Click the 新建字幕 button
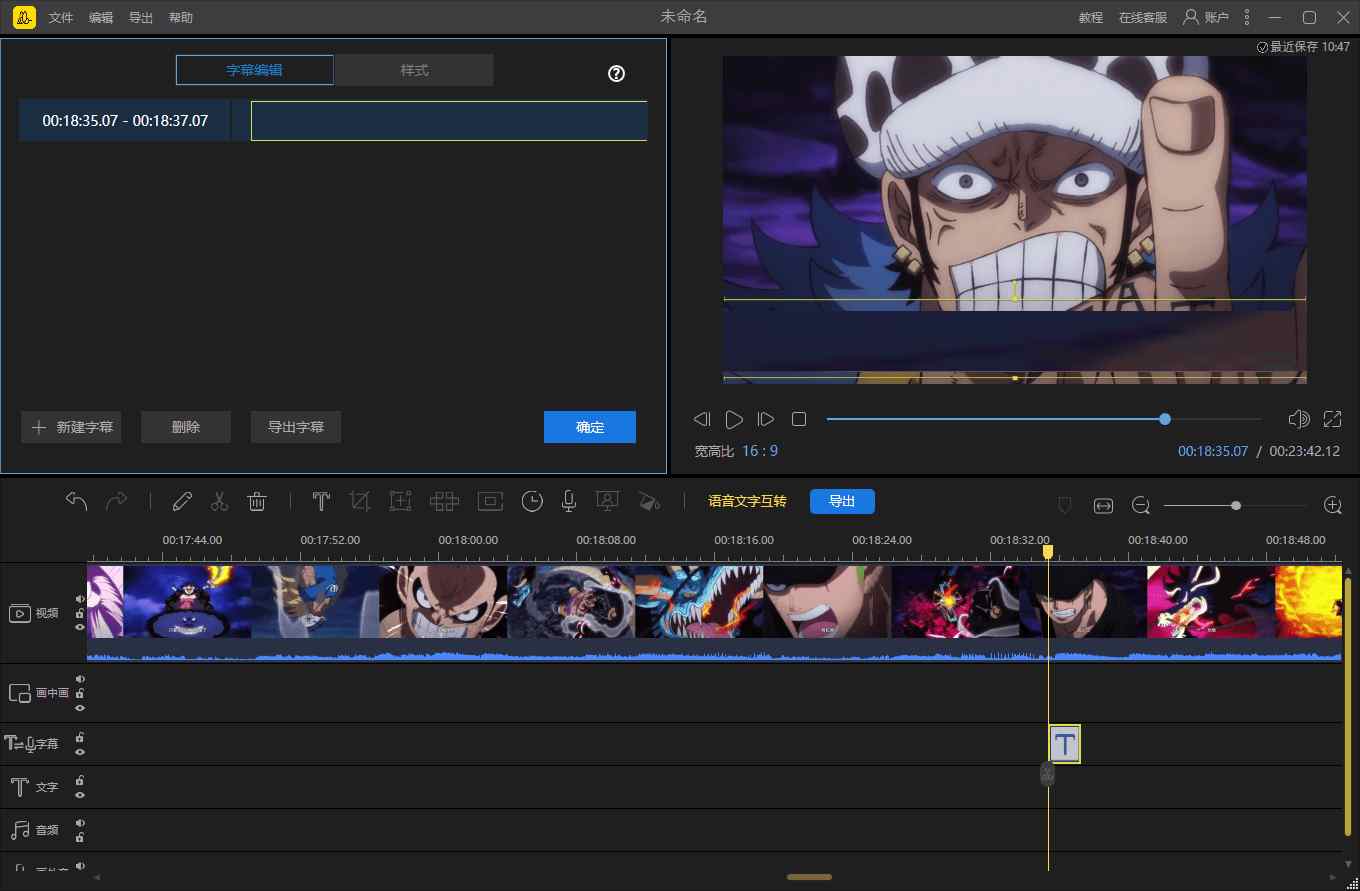This screenshot has width=1360, height=891. (x=71, y=427)
